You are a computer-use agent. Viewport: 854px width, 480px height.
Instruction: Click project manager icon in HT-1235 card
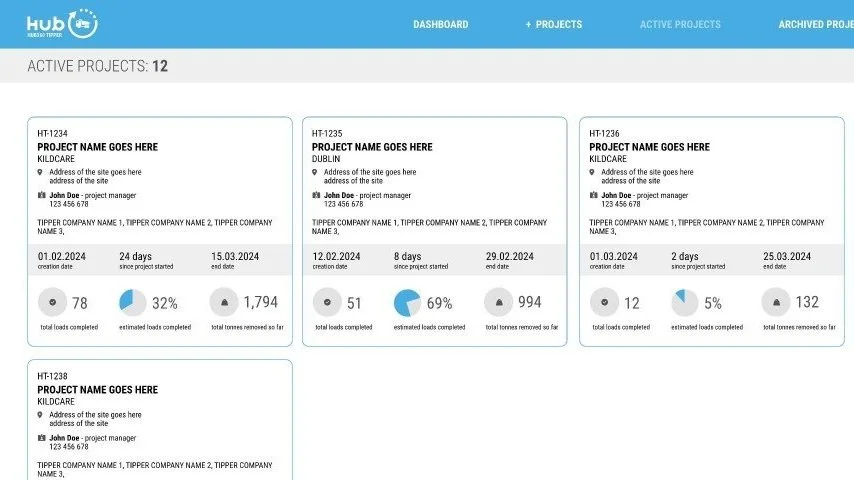(316, 195)
